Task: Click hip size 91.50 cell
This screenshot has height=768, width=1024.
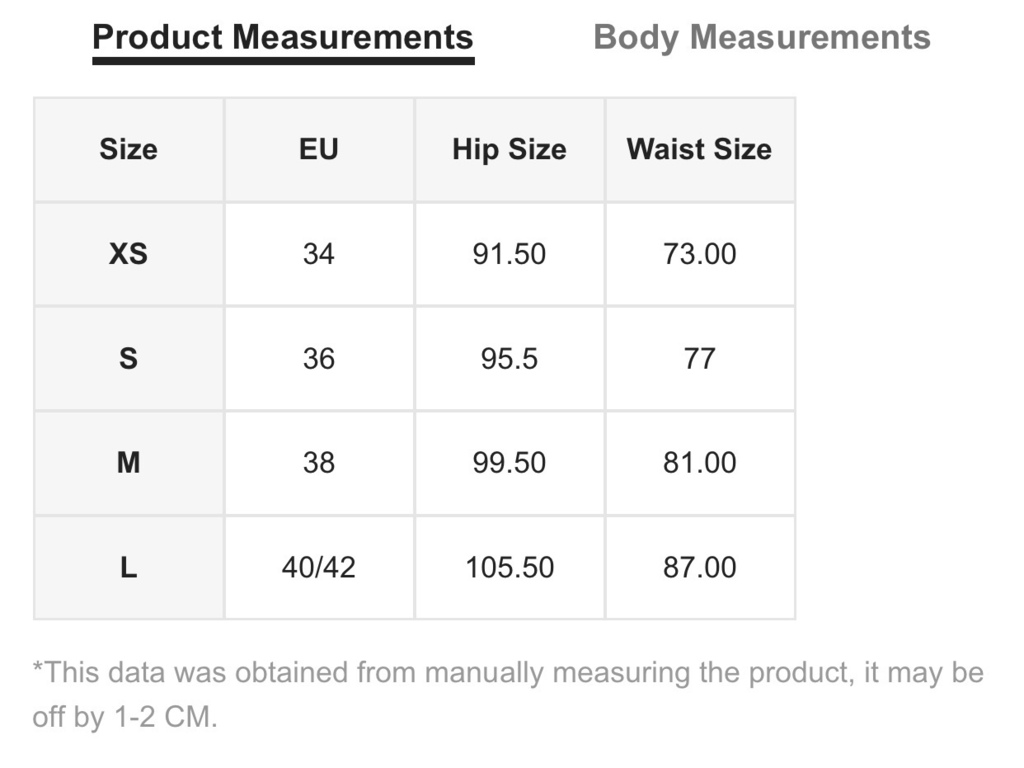Action: (509, 254)
